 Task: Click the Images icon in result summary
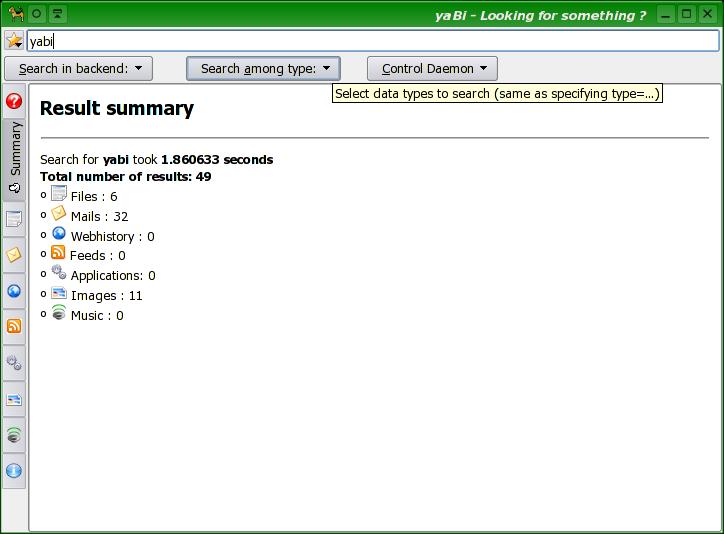click(x=59, y=293)
